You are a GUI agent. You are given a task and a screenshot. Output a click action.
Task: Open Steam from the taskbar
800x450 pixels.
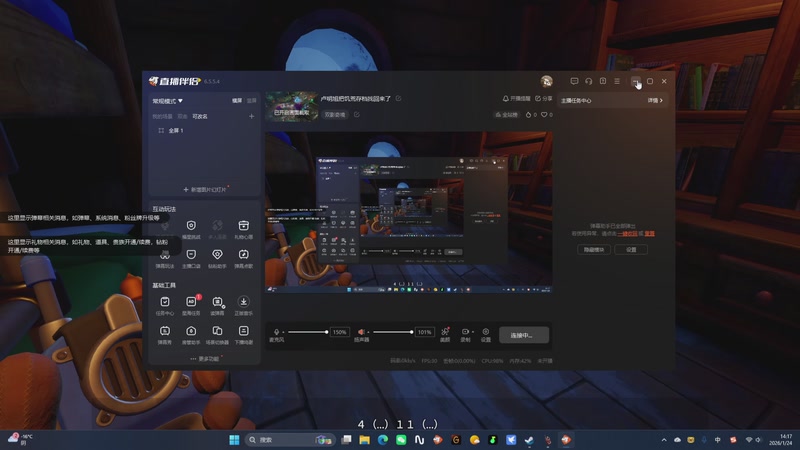point(529,440)
